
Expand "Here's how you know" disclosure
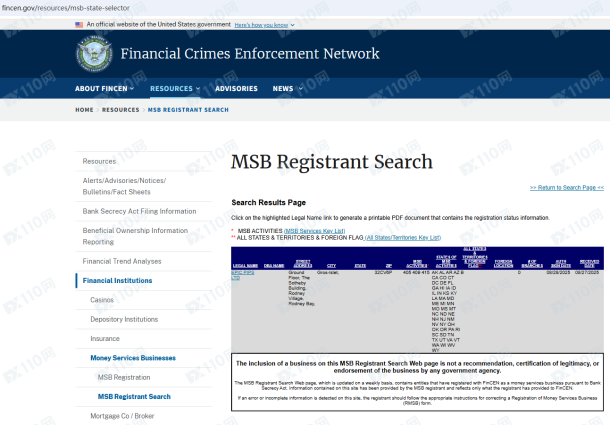[x=264, y=24]
